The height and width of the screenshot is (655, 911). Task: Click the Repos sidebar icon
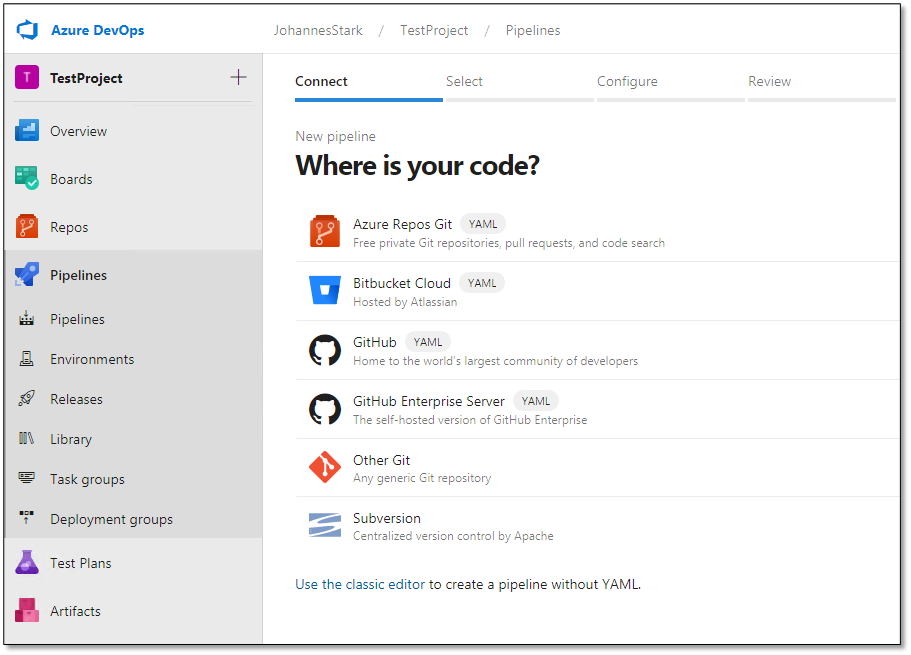[x=27, y=227]
